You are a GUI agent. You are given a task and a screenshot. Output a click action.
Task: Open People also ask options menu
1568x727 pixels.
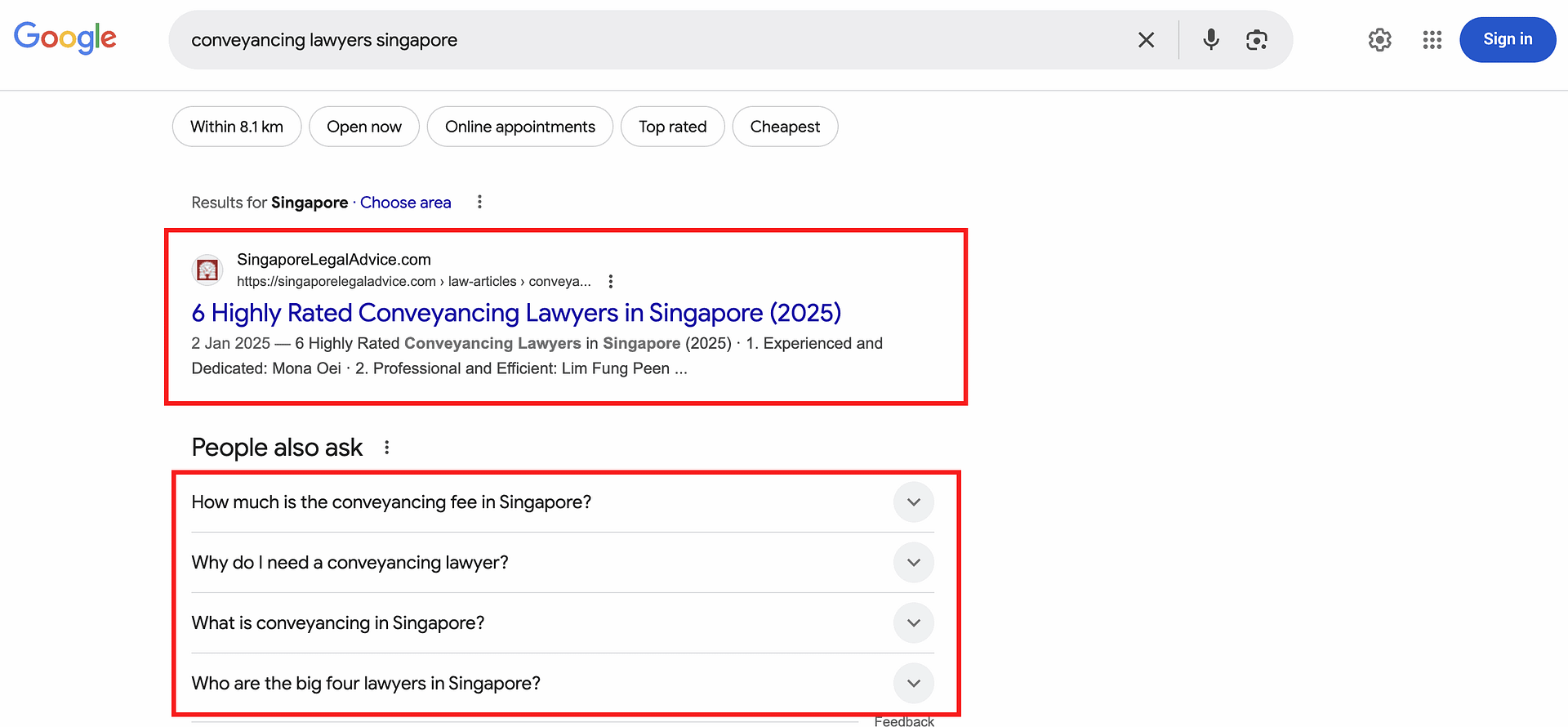click(x=387, y=448)
